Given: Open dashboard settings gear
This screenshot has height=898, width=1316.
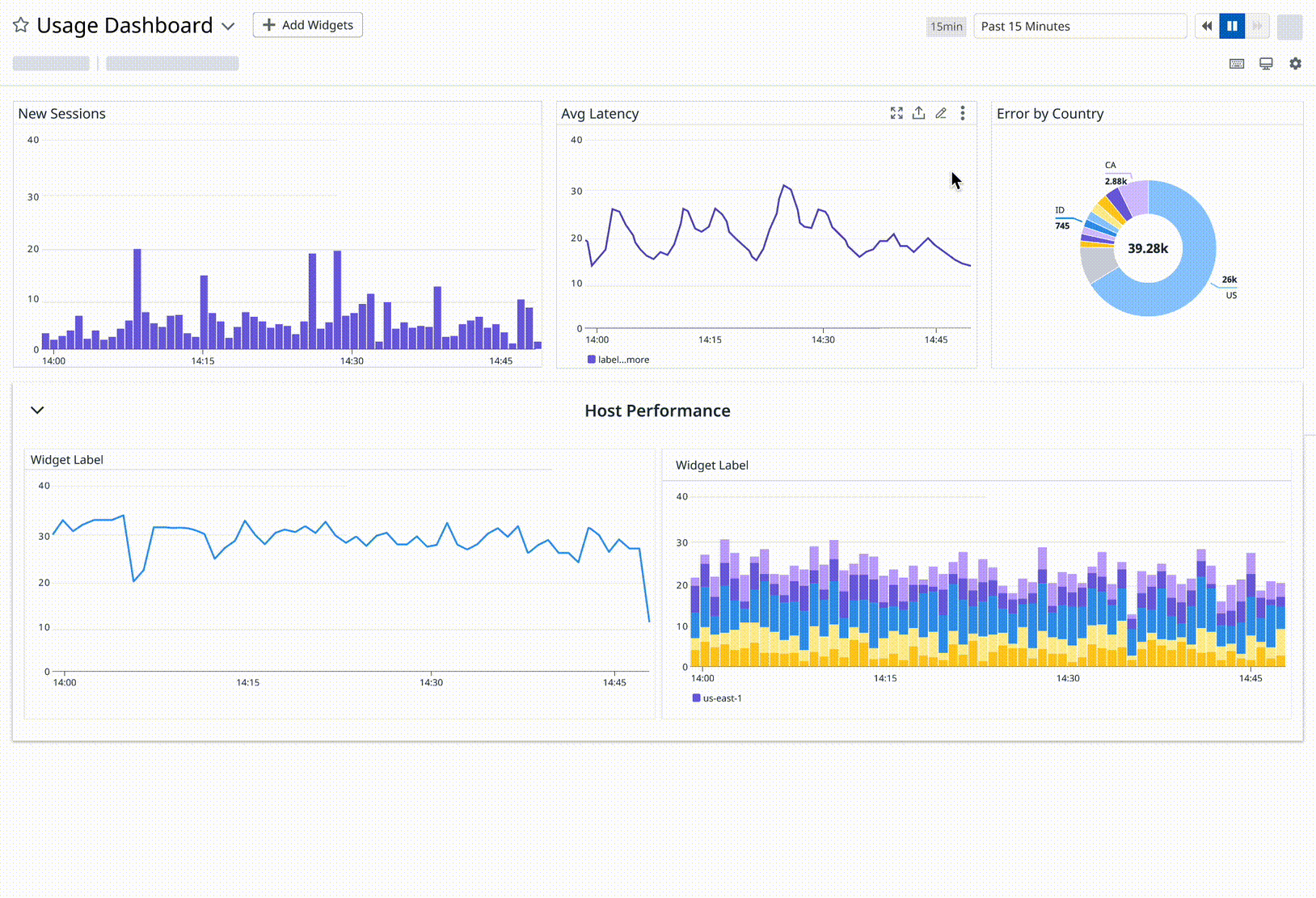Looking at the screenshot, I should [1295, 63].
